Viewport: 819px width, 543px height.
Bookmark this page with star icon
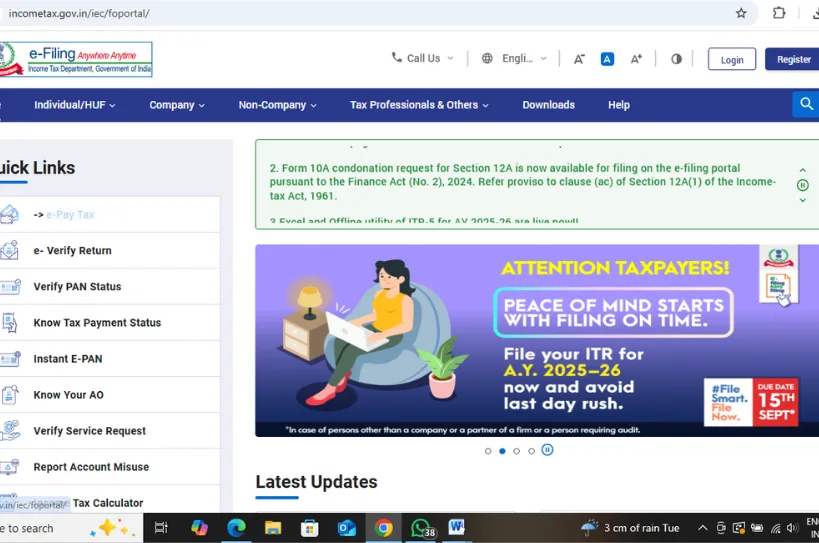coord(741,13)
